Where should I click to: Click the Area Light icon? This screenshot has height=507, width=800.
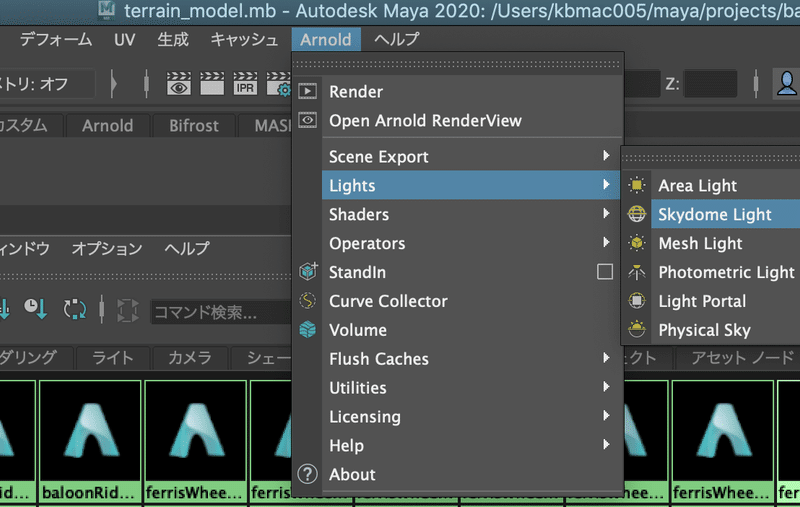(636, 185)
